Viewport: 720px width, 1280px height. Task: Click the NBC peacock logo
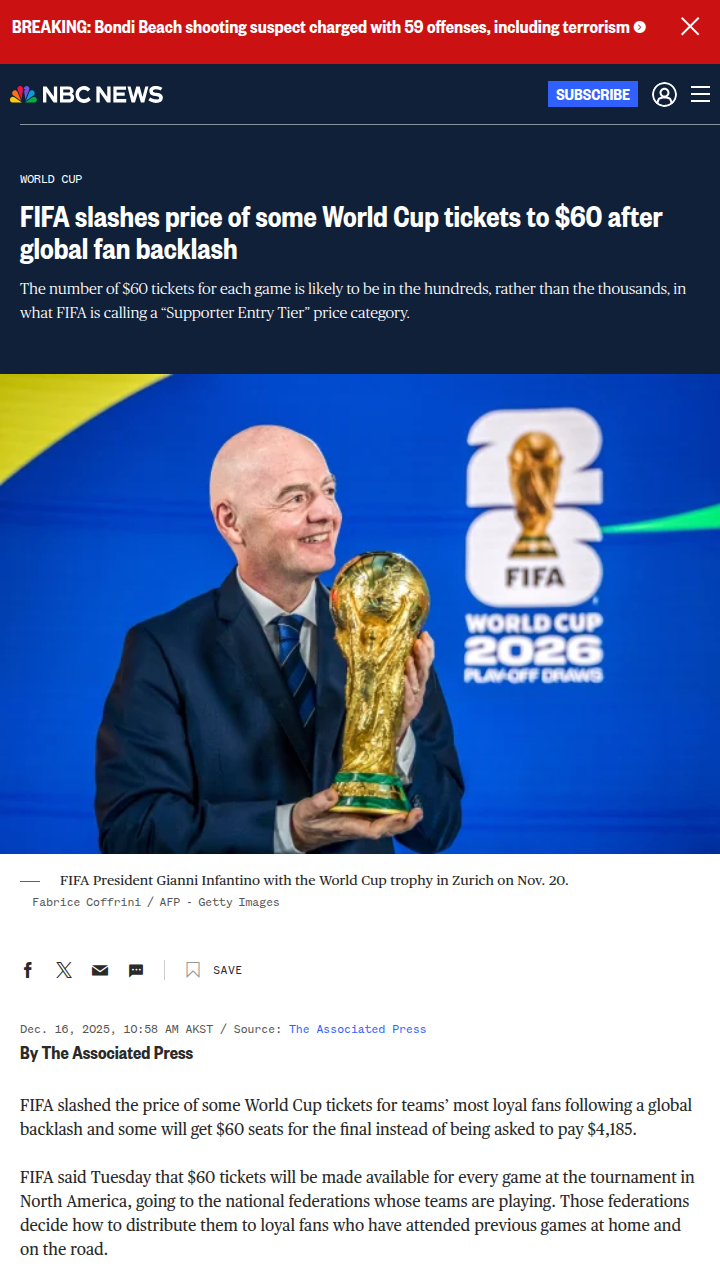tap(23, 94)
